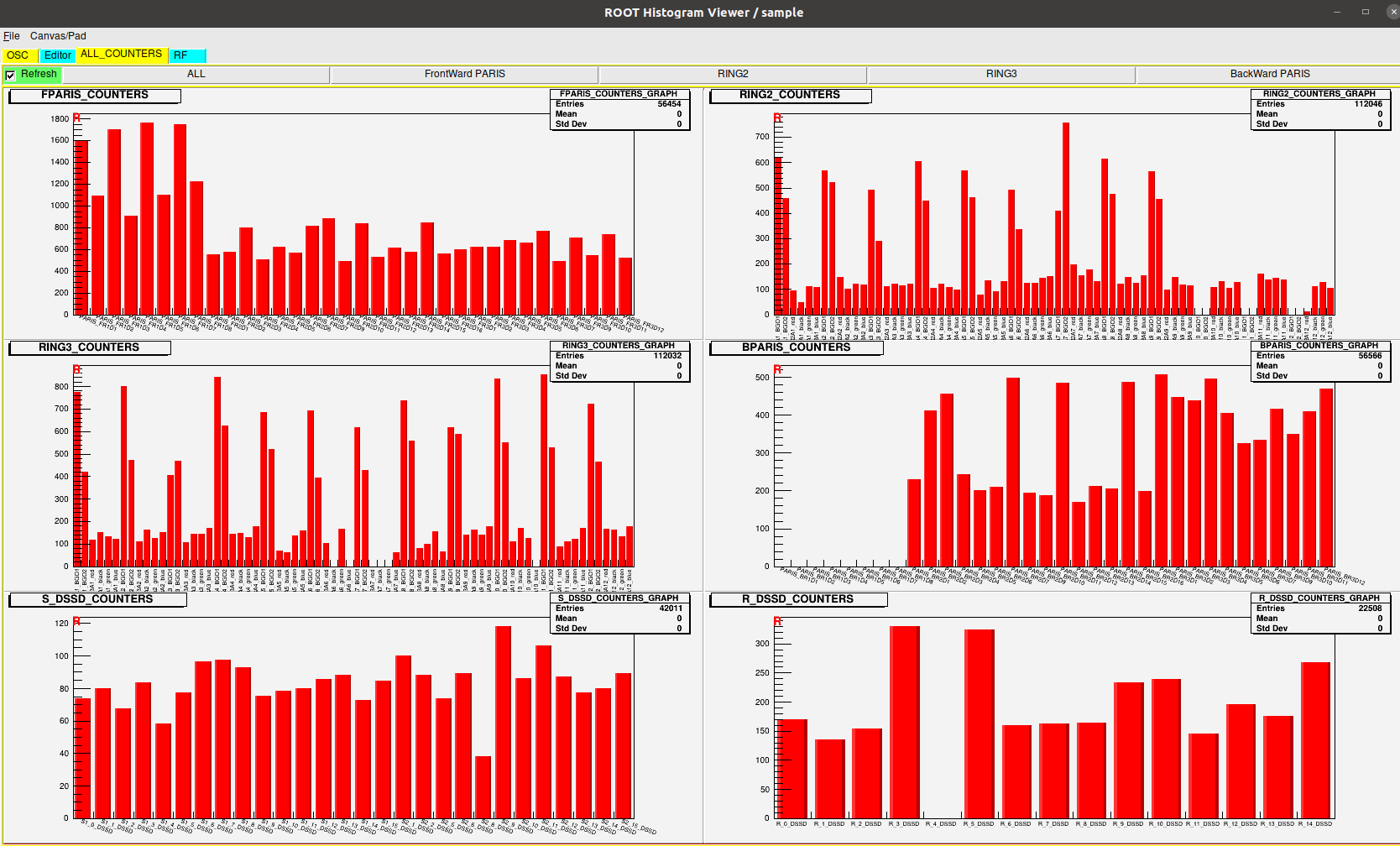
Task: Select the FPARIS_COUNTERS histogram title
Action: 95,96
